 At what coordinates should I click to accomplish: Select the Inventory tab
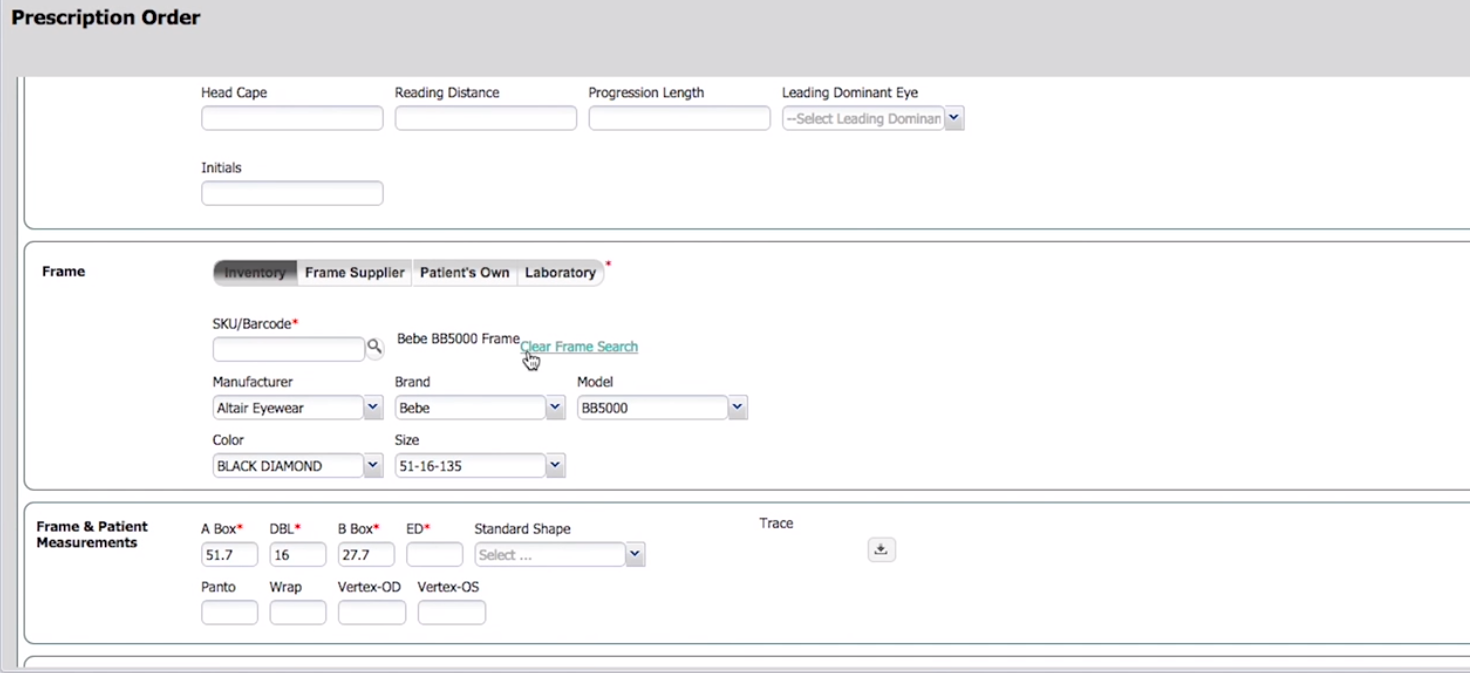tap(254, 272)
